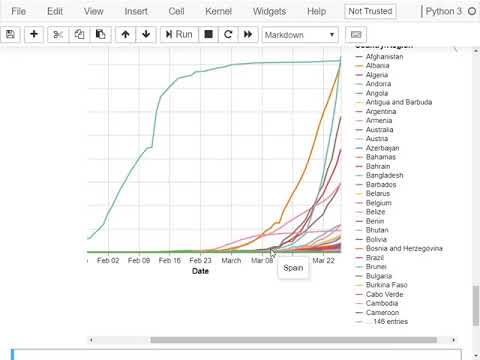Screen dimensions: 480x360
Task: Select Algeria legend entry
Action: coord(377,75)
